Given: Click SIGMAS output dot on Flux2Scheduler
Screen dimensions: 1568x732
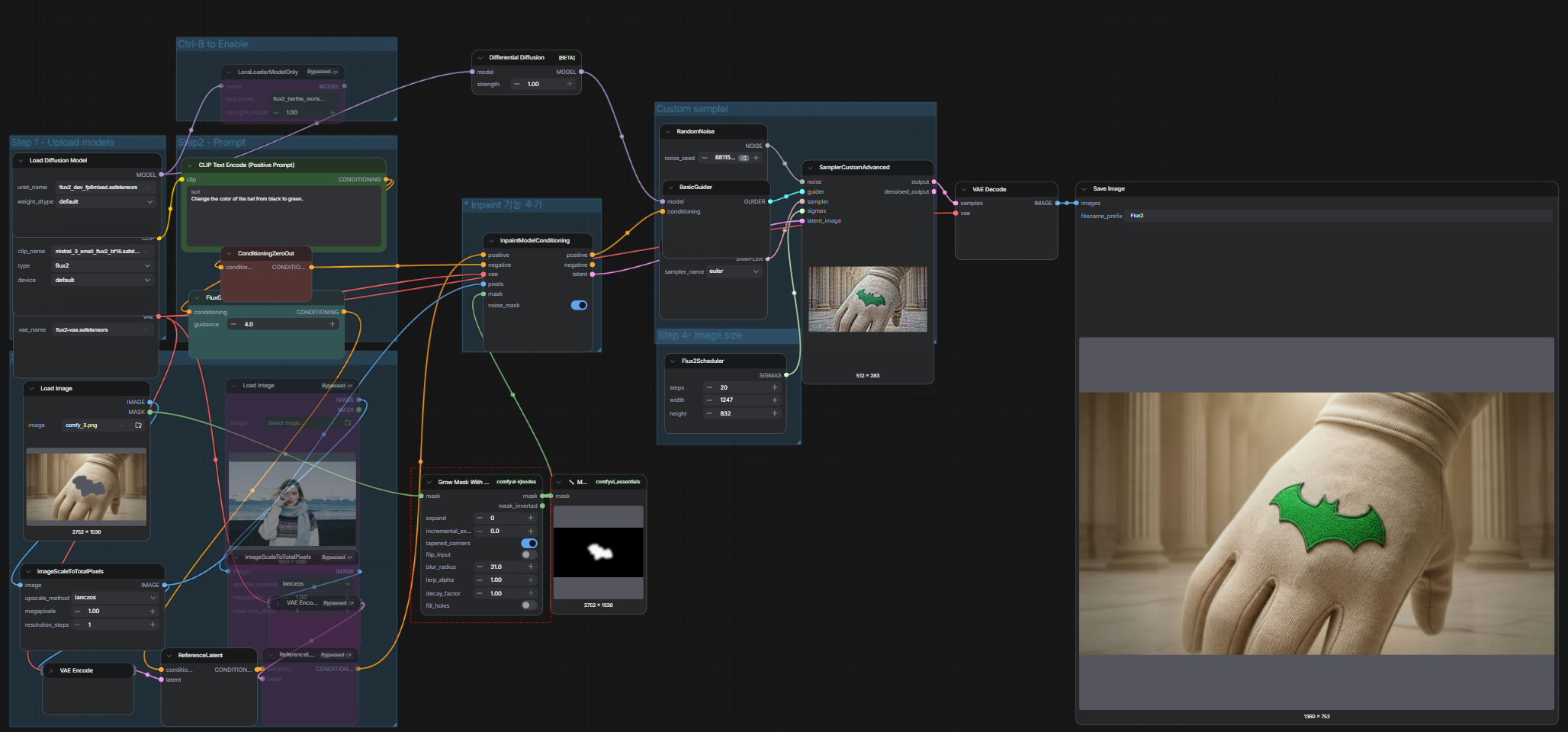Looking at the screenshot, I should point(786,375).
